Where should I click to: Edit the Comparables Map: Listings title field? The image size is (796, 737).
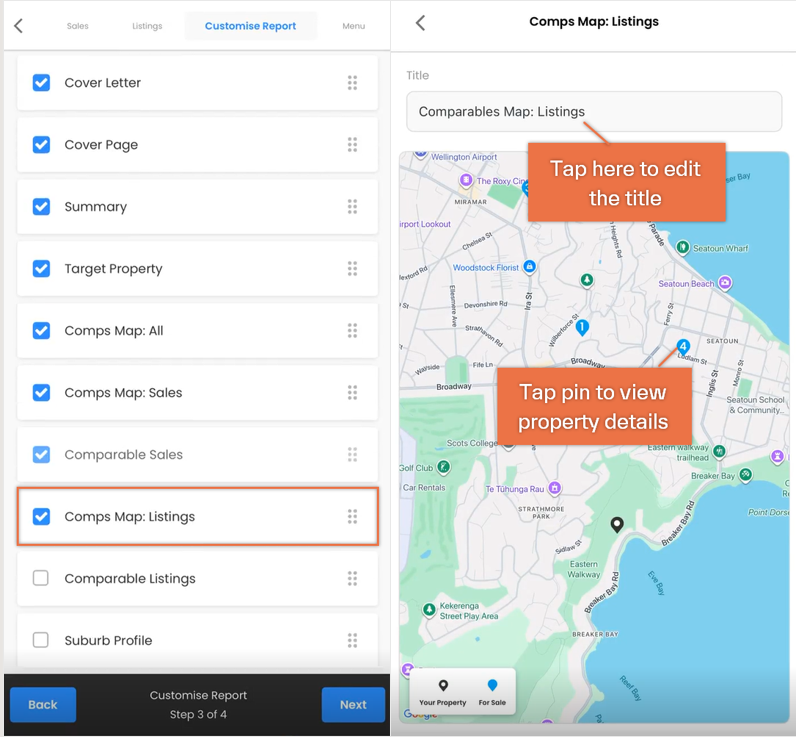pos(594,112)
